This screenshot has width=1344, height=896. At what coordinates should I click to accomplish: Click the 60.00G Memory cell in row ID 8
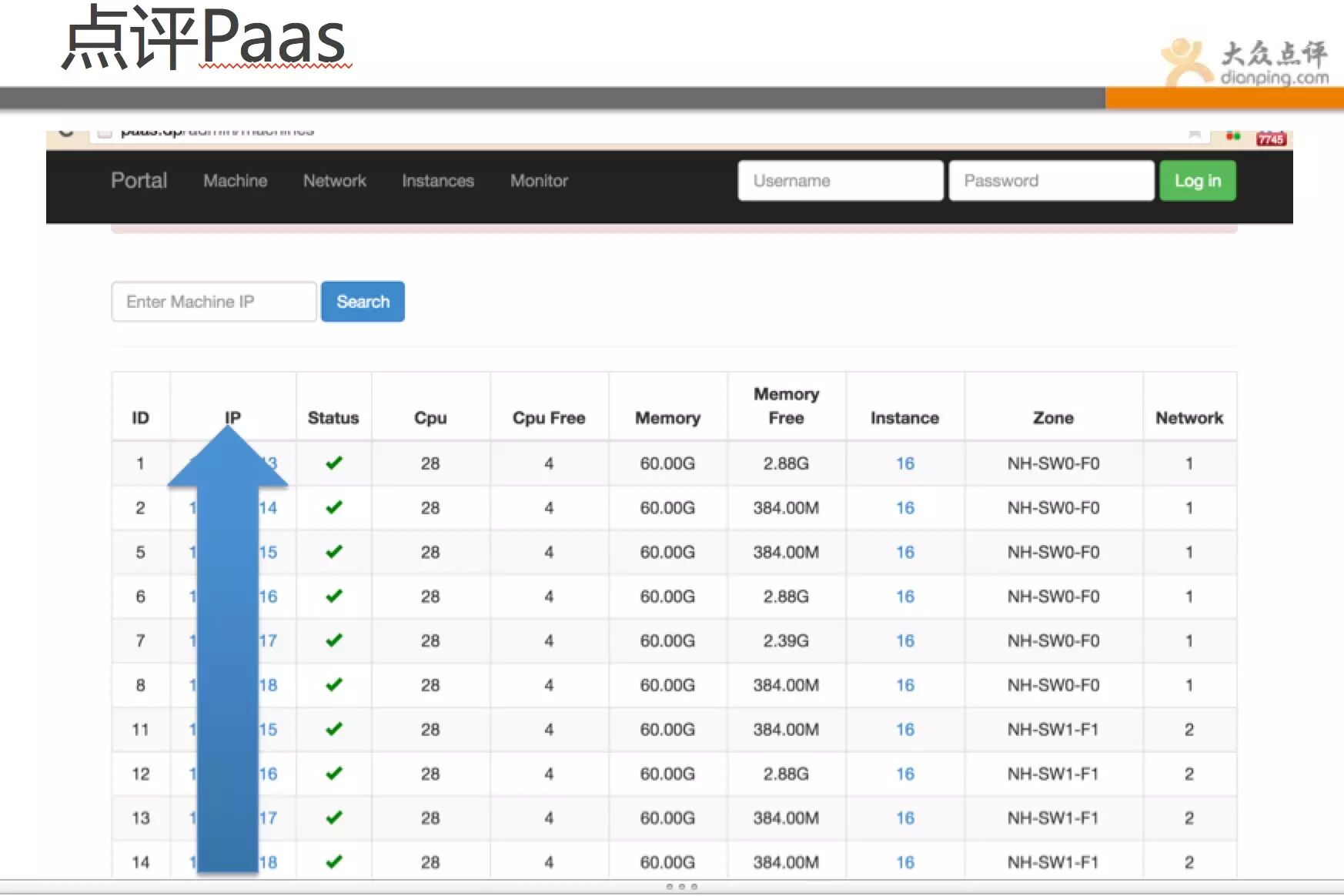click(x=667, y=685)
